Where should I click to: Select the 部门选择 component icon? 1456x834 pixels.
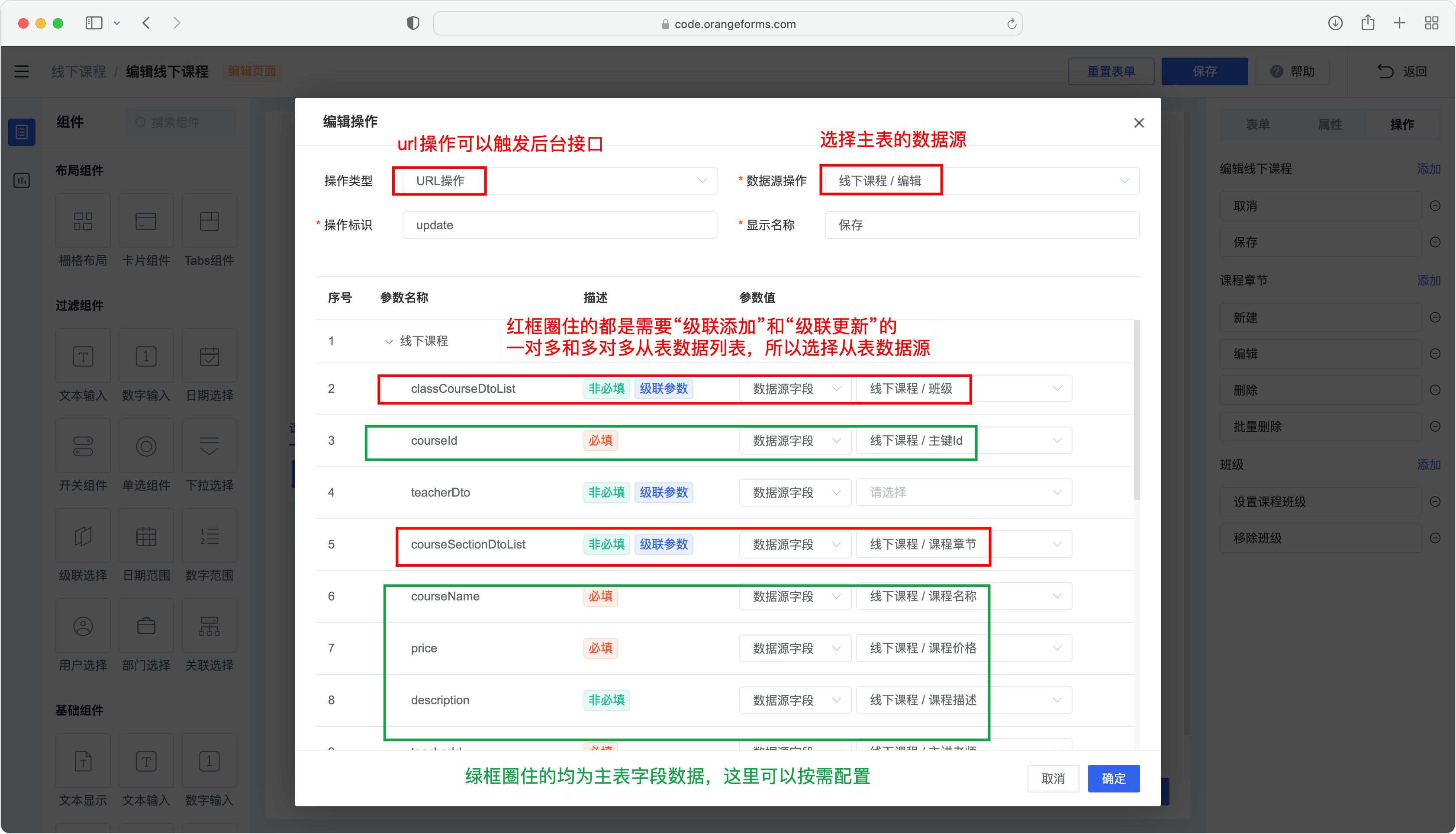(x=146, y=627)
